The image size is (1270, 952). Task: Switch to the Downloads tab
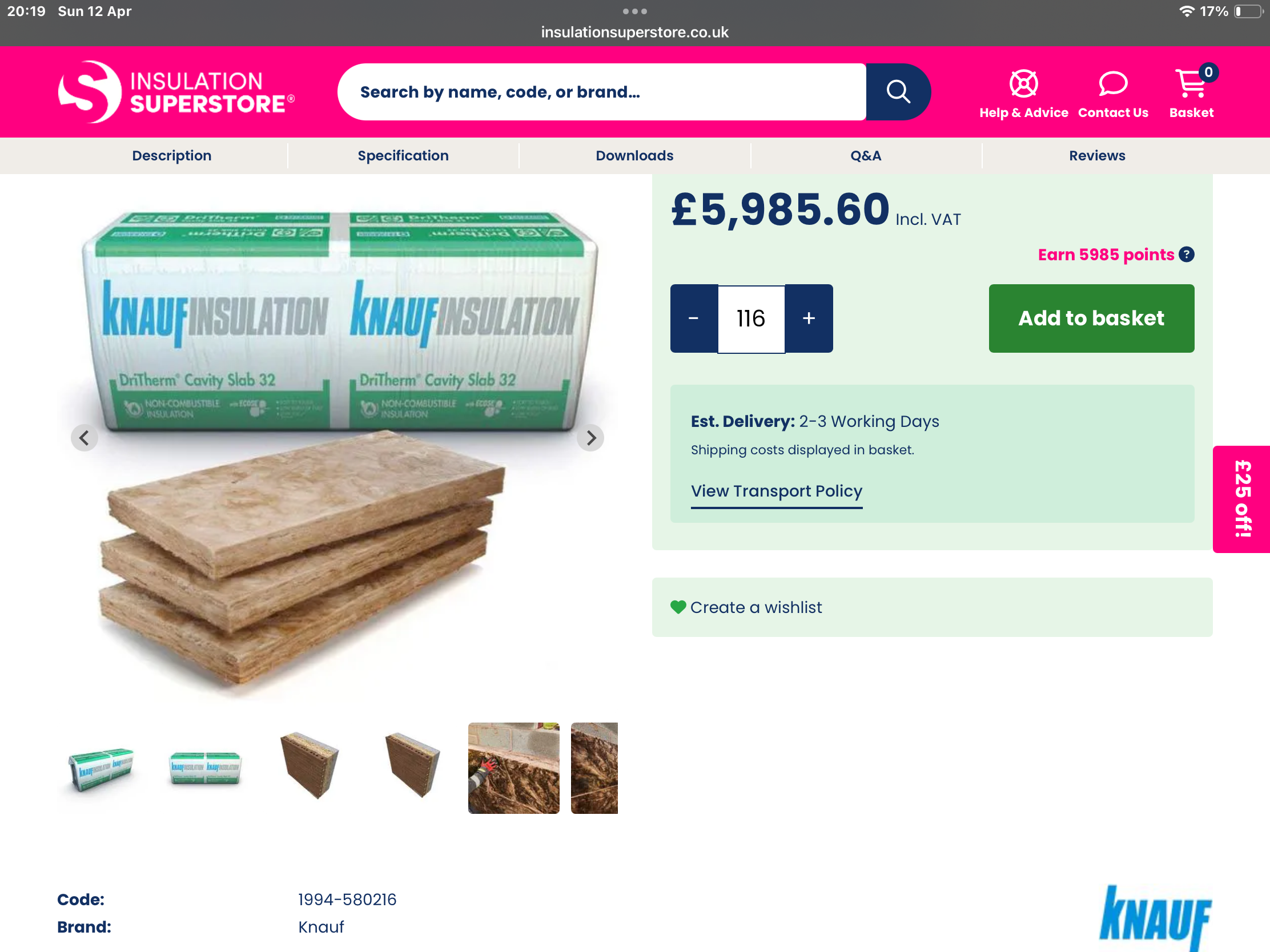pyautogui.click(x=634, y=155)
